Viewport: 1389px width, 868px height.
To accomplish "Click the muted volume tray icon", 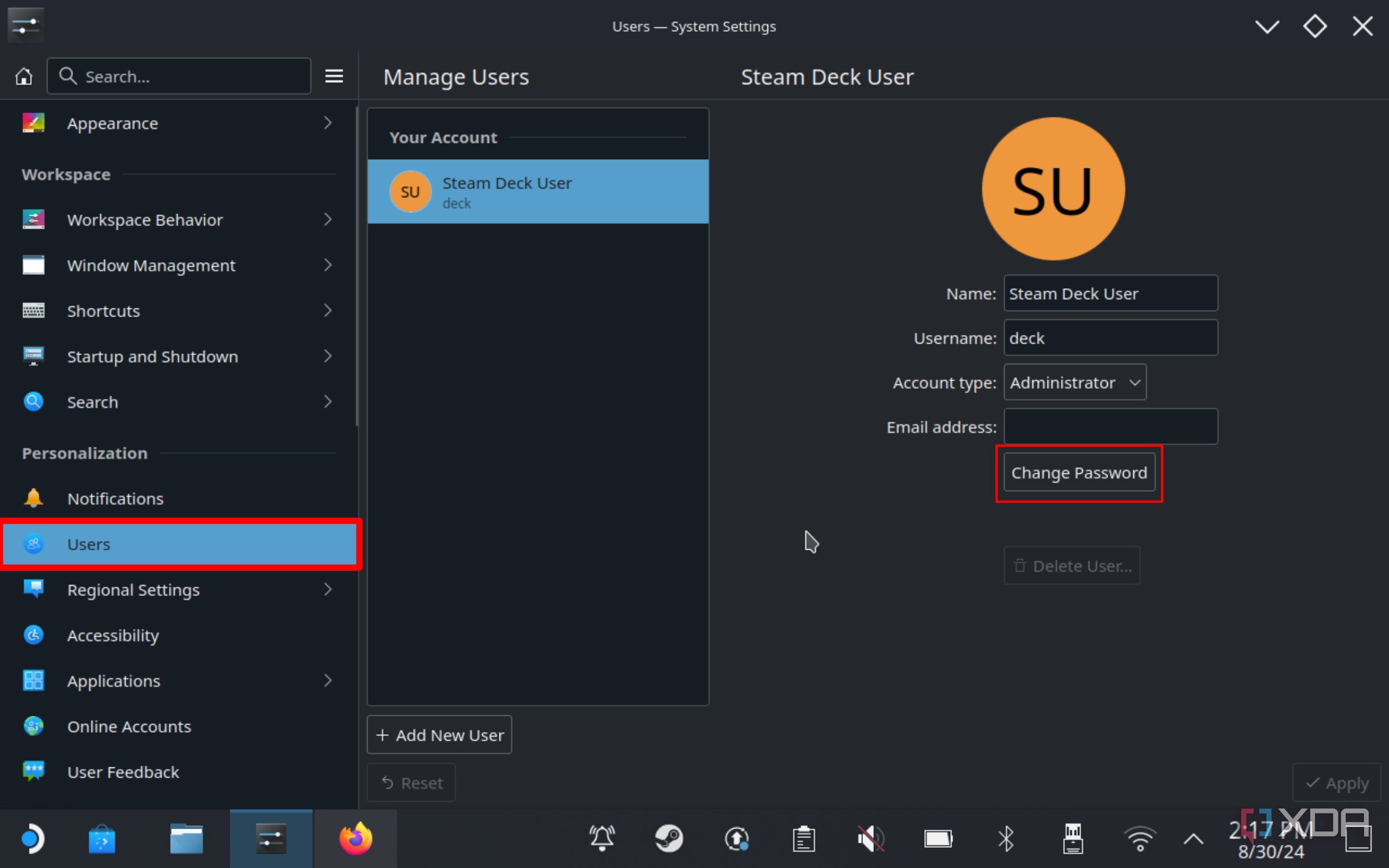I will (870, 838).
